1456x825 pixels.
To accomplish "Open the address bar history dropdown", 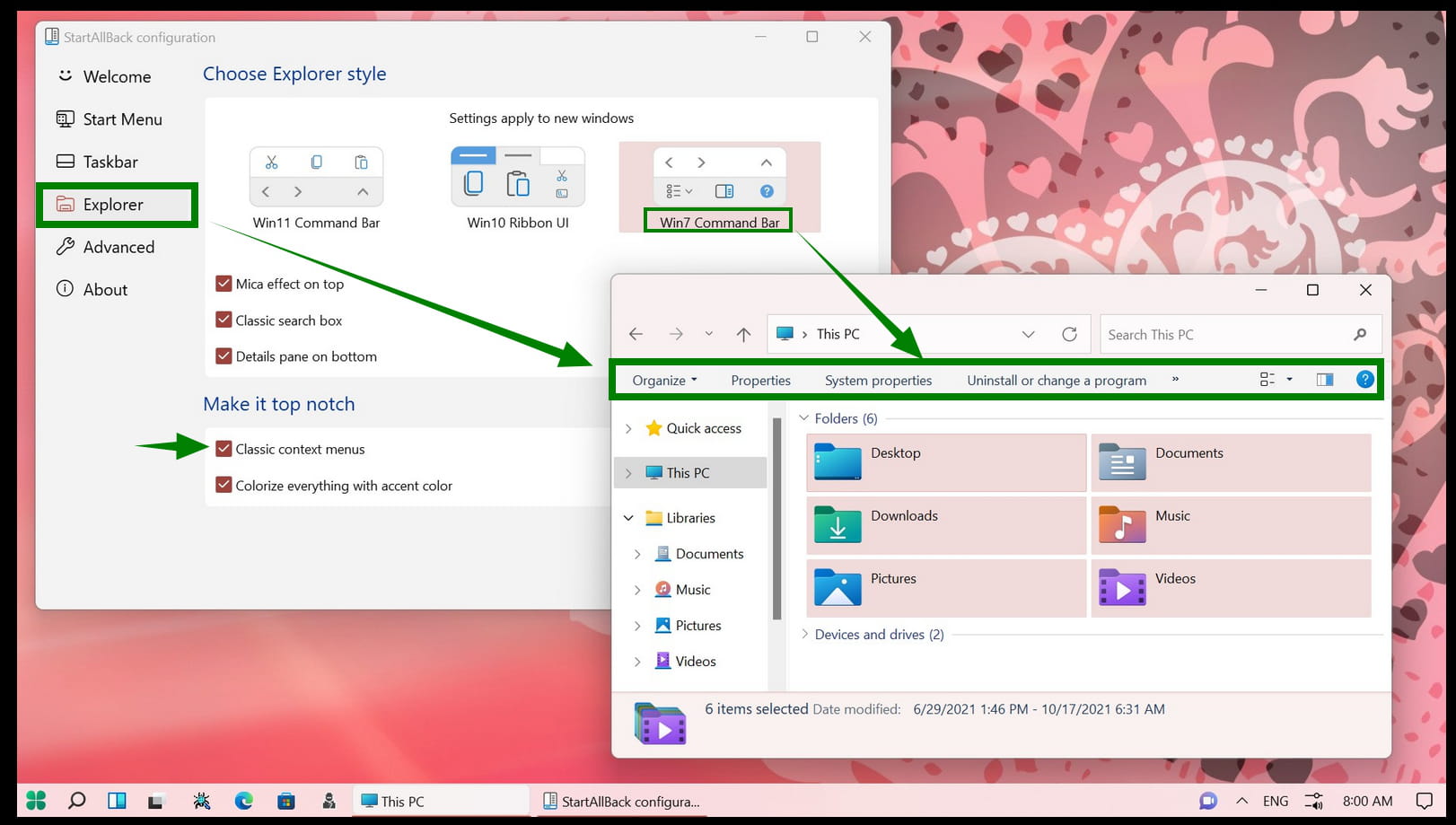I will click(1029, 334).
